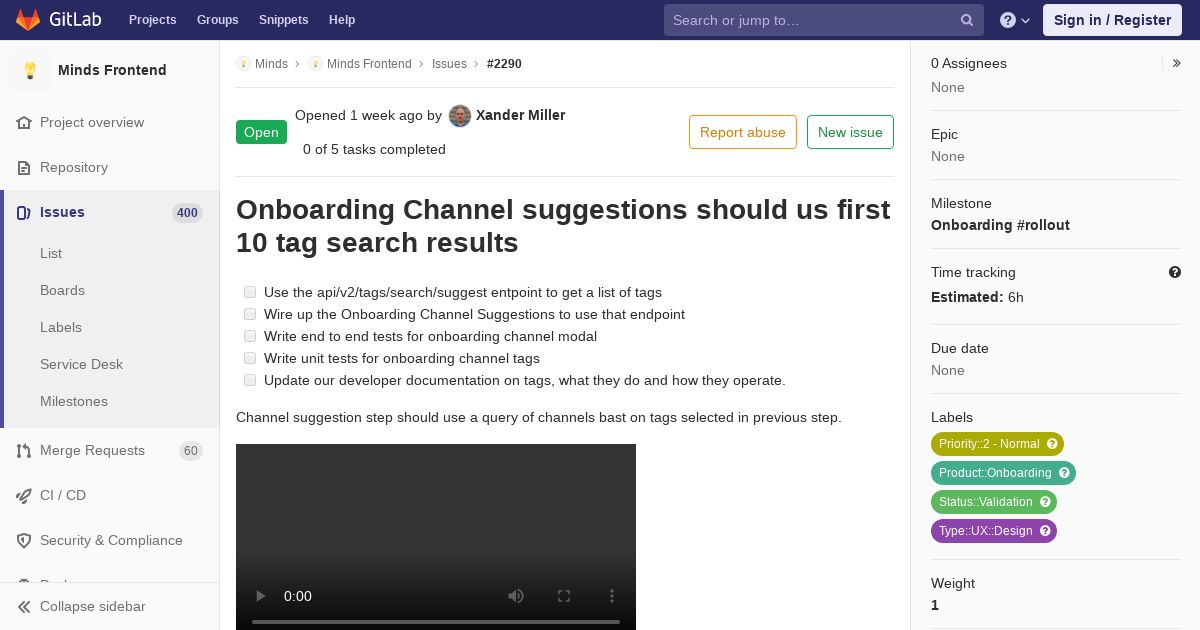Click the Priority::2 - Normal label
The height and width of the screenshot is (630, 1200).
pos(989,444)
